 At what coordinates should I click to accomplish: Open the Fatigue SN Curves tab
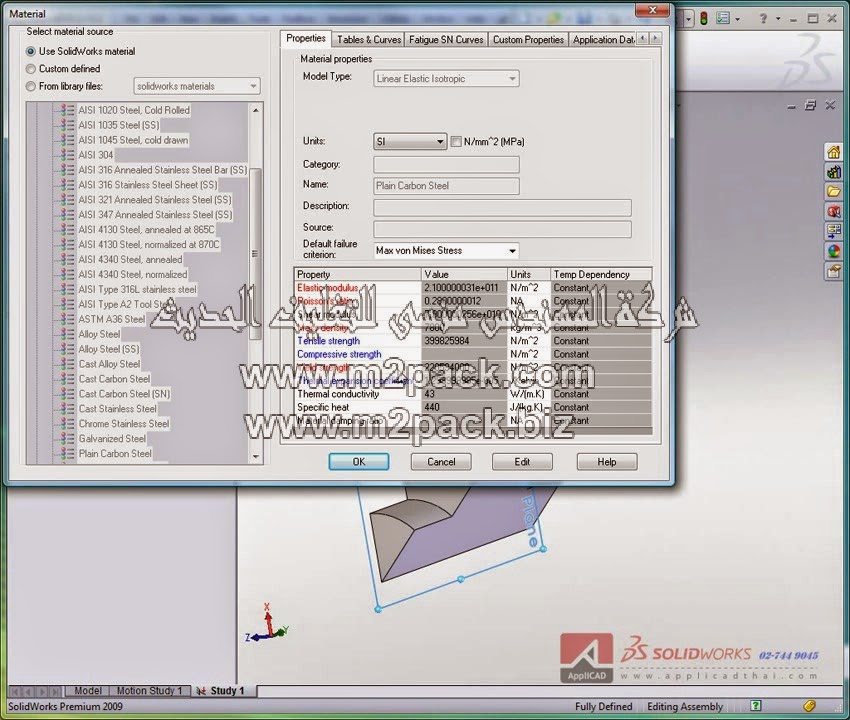[446, 40]
